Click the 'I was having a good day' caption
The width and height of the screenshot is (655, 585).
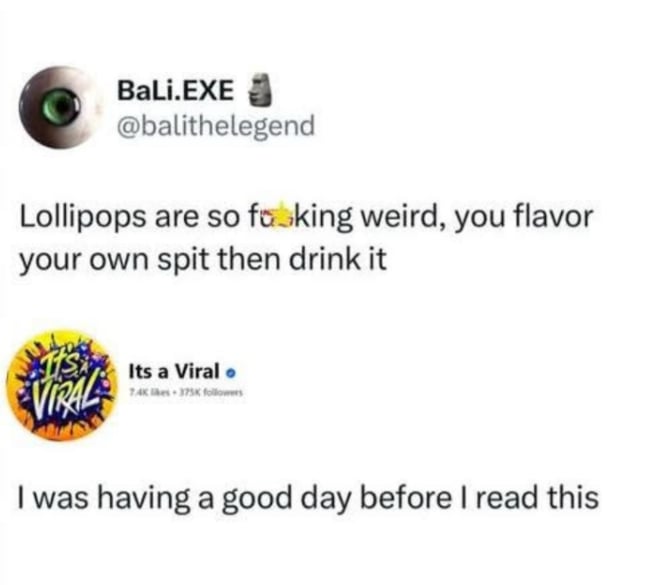coord(308,499)
